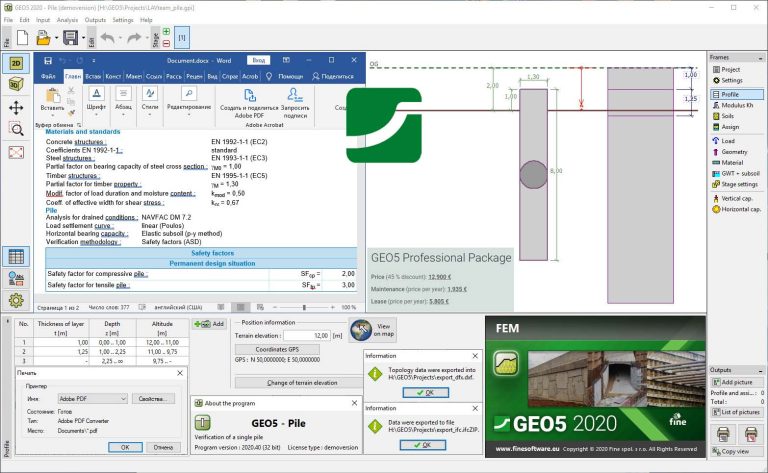
Task: Open the GWT + subsoil frame
Action: point(736,173)
